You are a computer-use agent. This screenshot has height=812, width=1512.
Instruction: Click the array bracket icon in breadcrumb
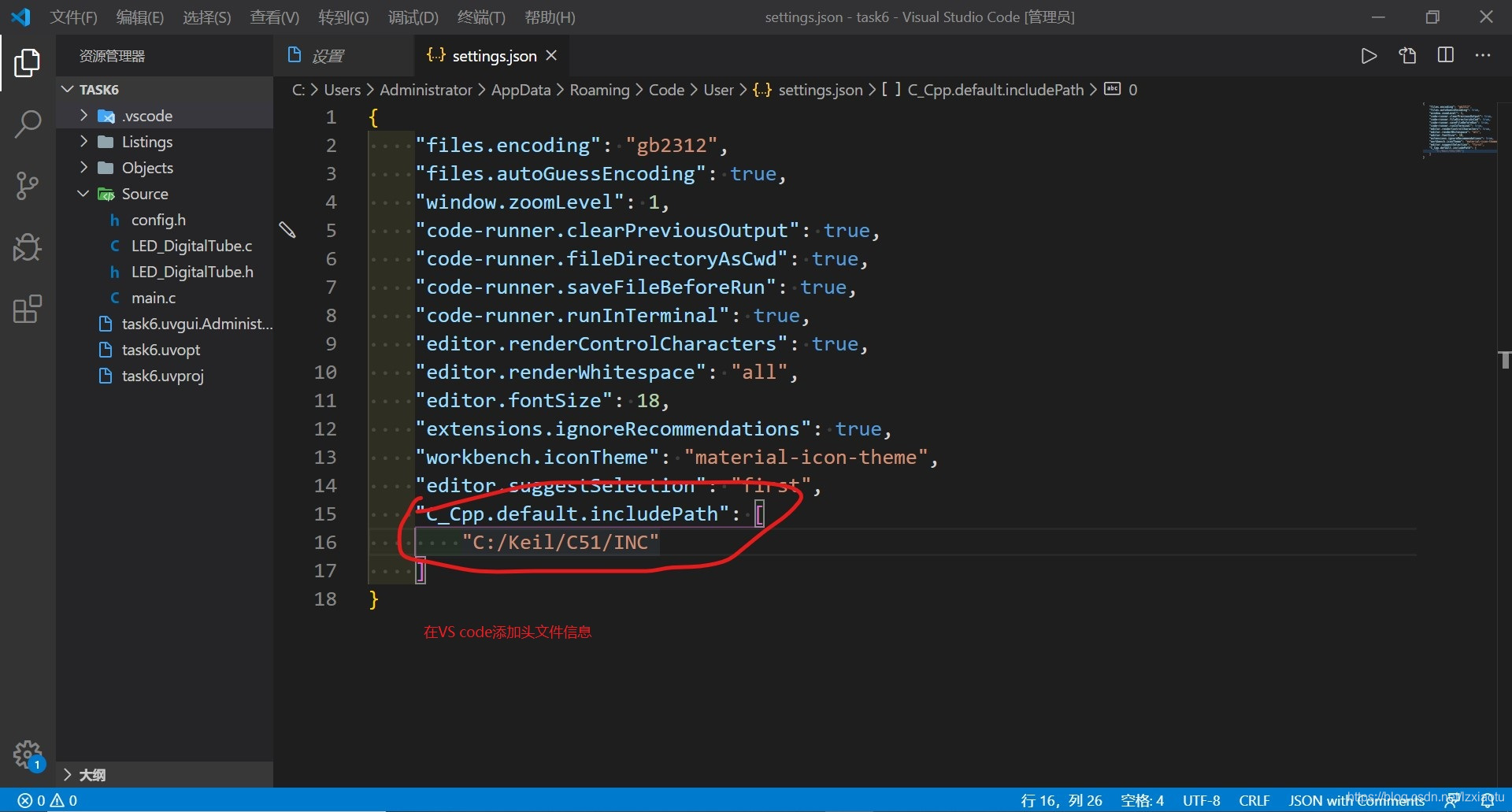point(891,90)
